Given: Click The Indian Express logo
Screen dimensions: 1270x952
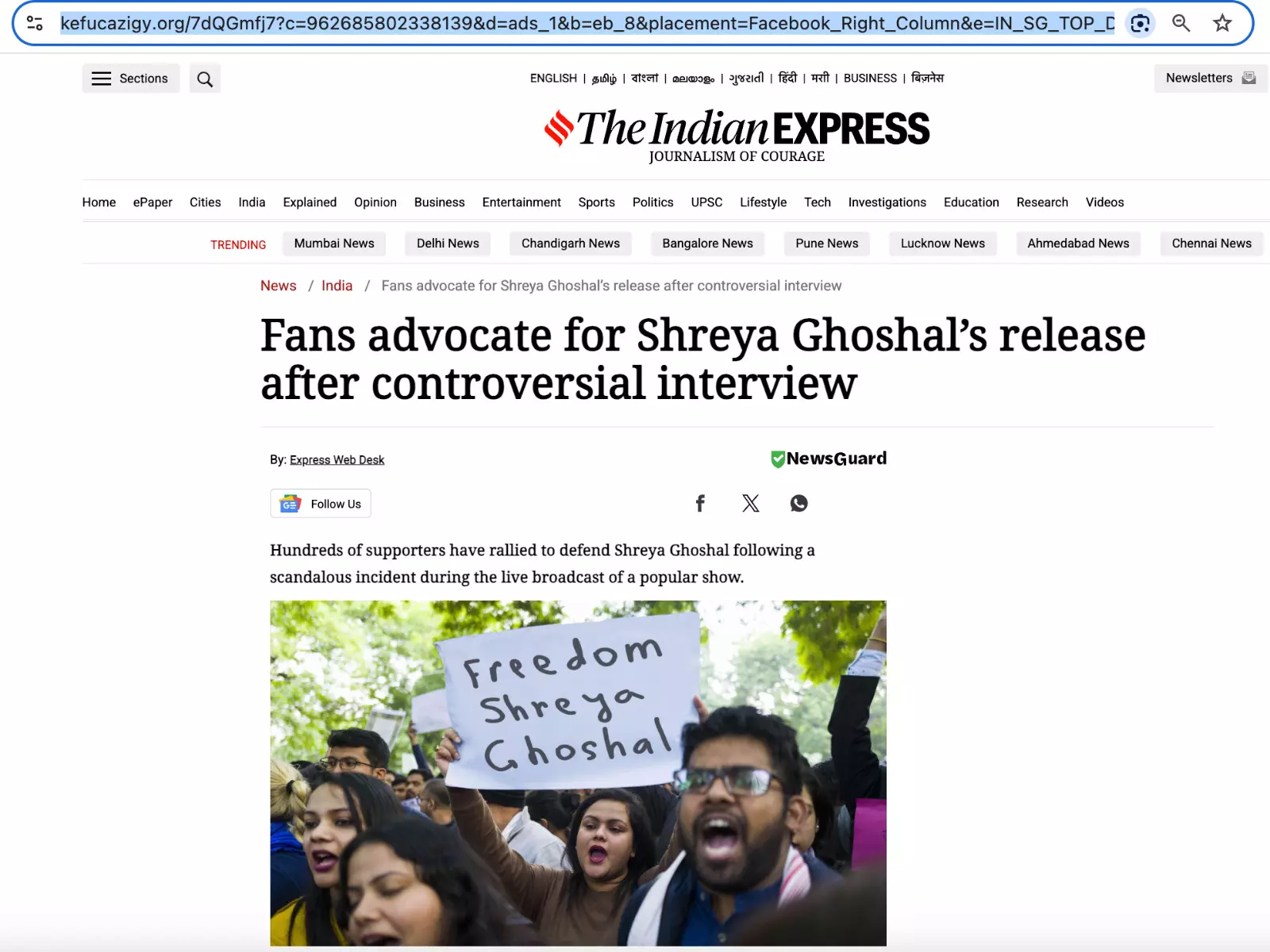Looking at the screenshot, I should (x=737, y=136).
